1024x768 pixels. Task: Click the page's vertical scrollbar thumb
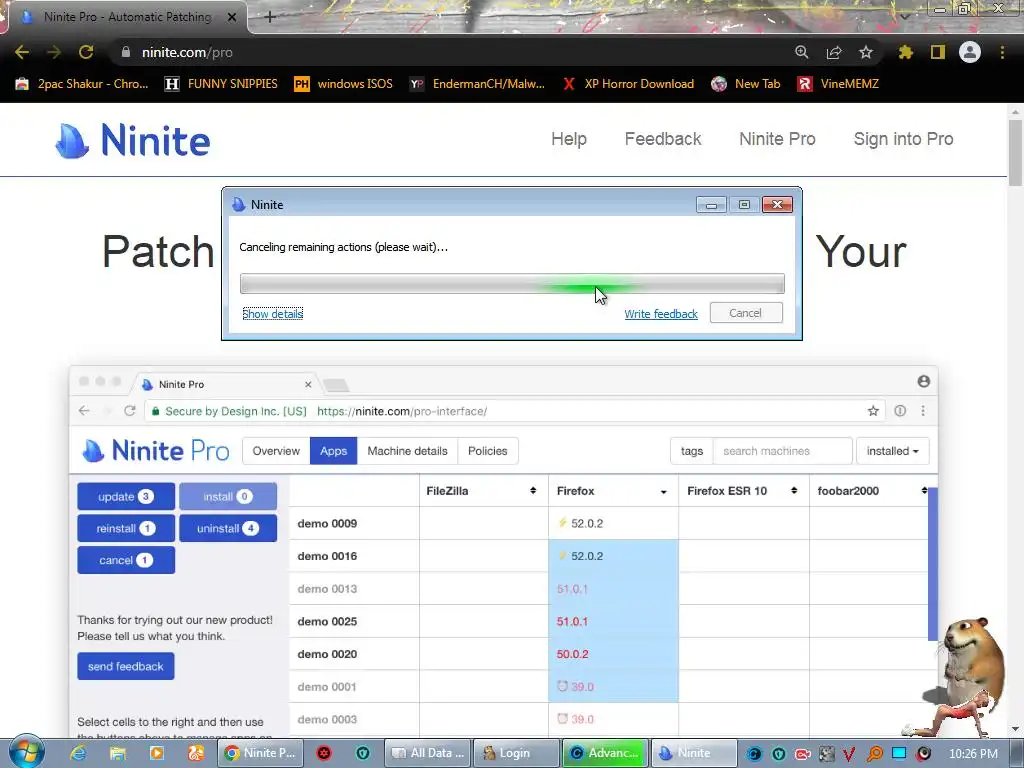tap(1016, 153)
